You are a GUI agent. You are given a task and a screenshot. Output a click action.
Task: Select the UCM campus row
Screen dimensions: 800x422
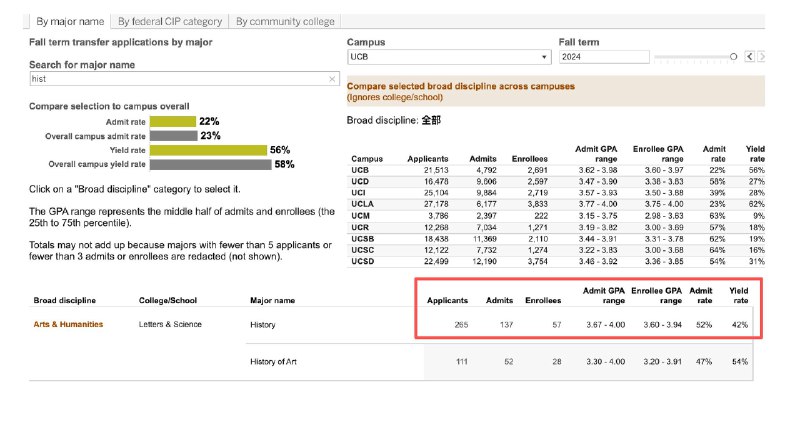pyautogui.click(x=558, y=216)
